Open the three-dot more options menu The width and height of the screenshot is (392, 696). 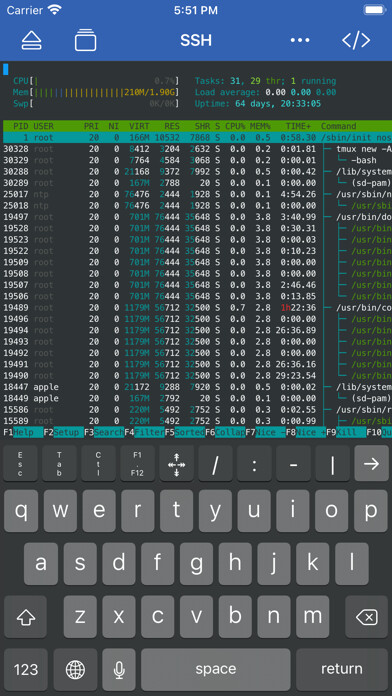[x=300, y=40]
